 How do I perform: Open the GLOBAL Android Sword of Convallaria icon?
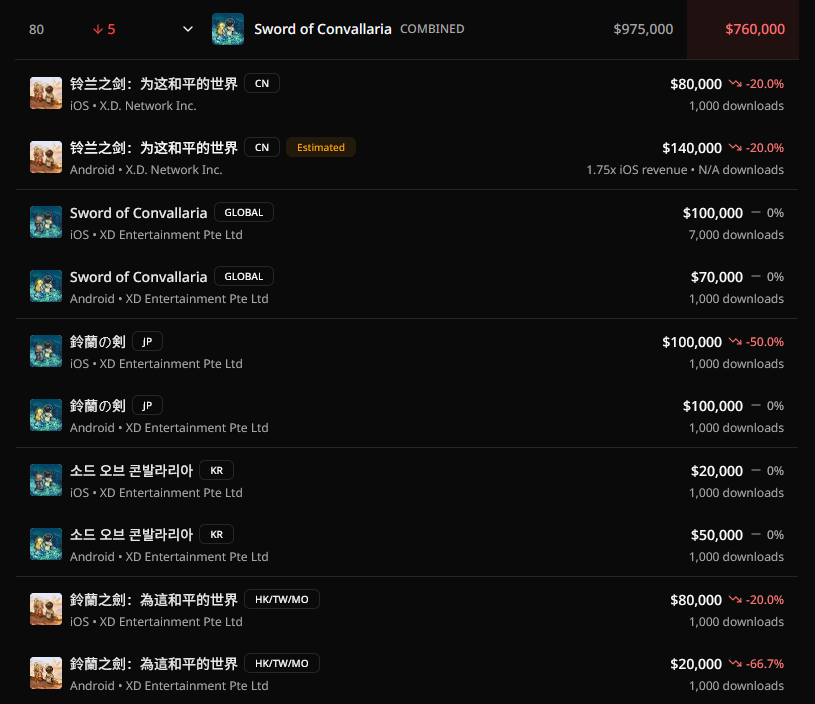46,286
